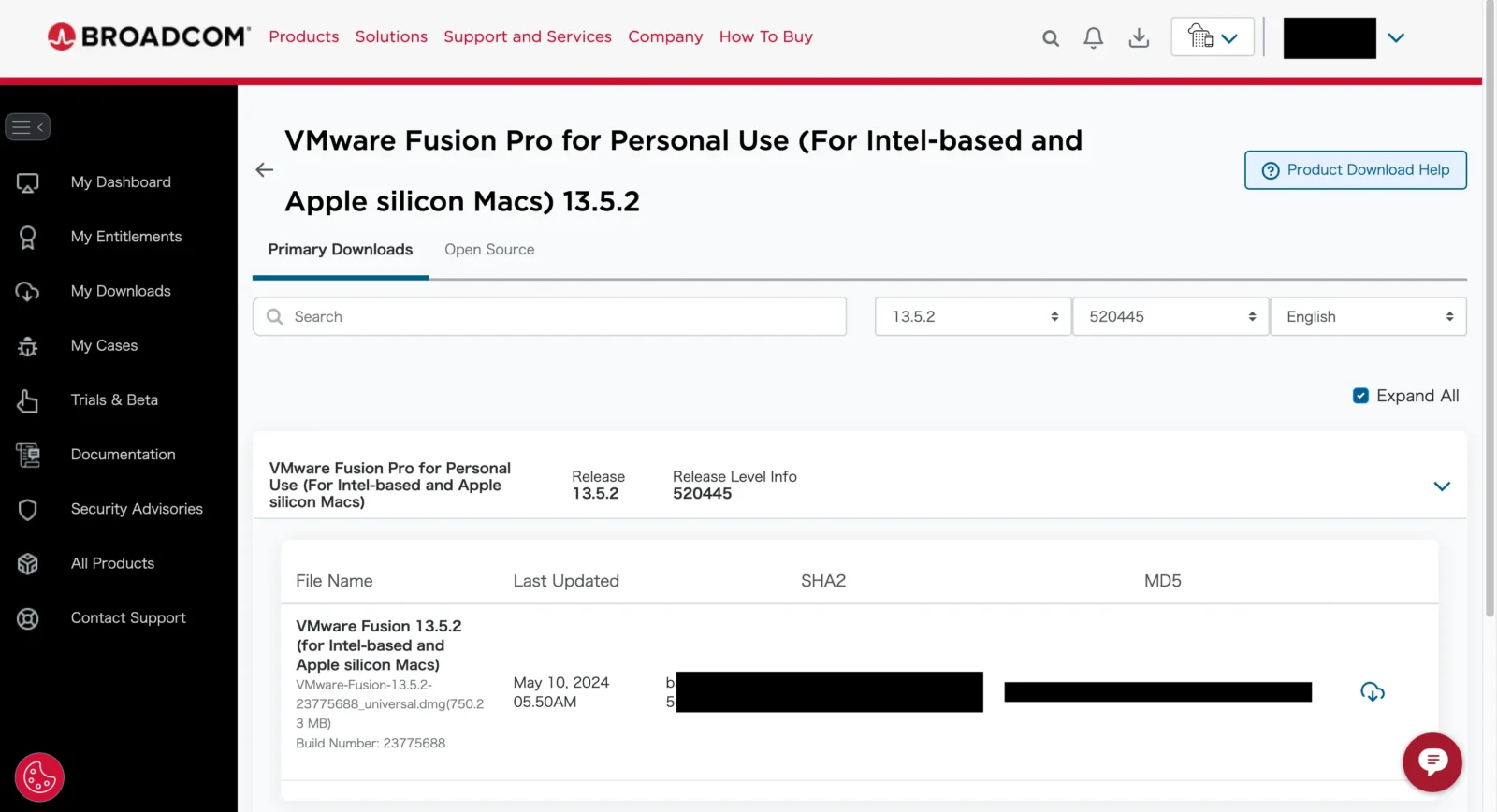Go to Trials & Beta
The image size is (1497, 812).
coord(114,399)
